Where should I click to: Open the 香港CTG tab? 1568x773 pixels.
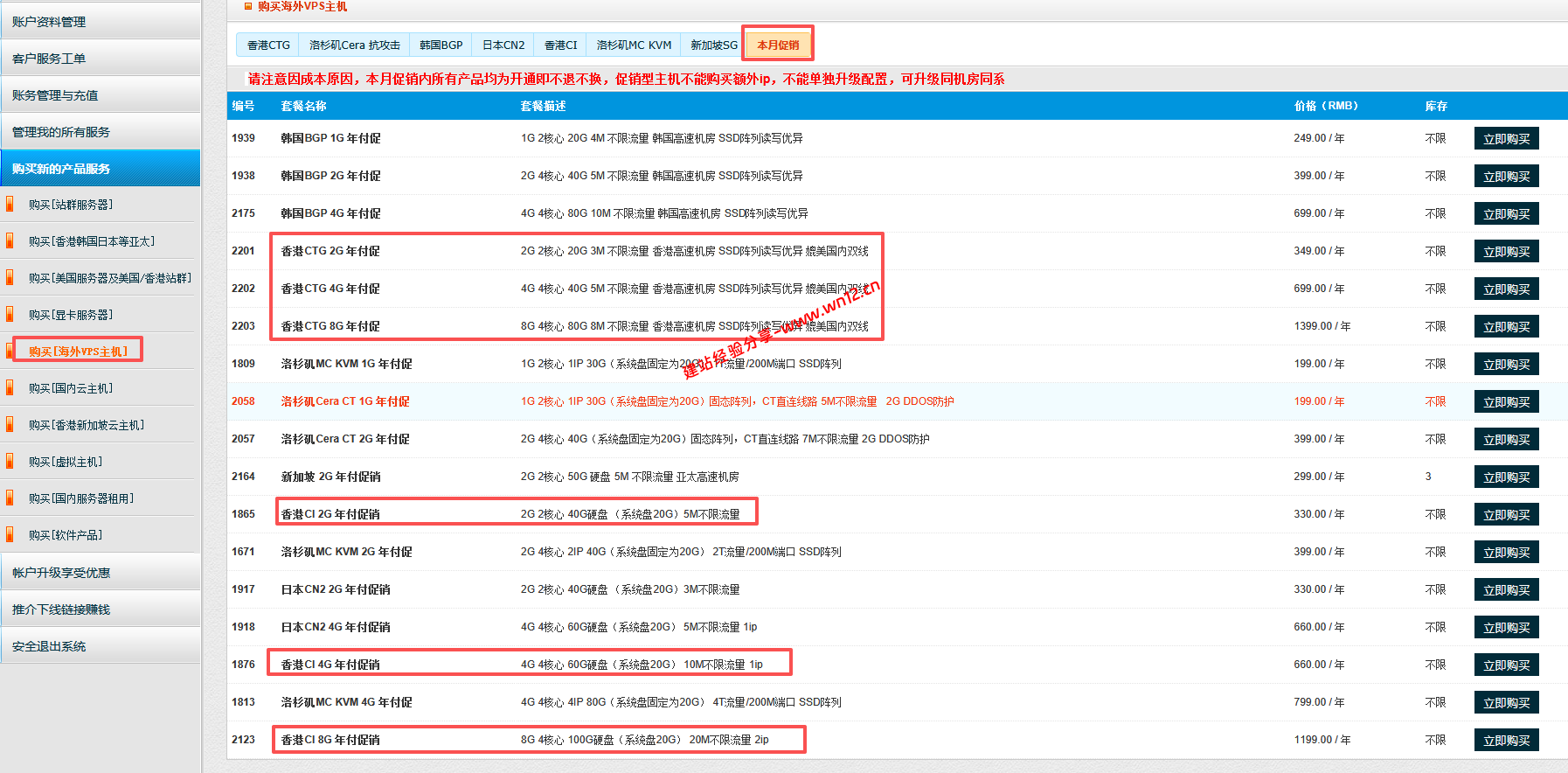pos(268,45)
